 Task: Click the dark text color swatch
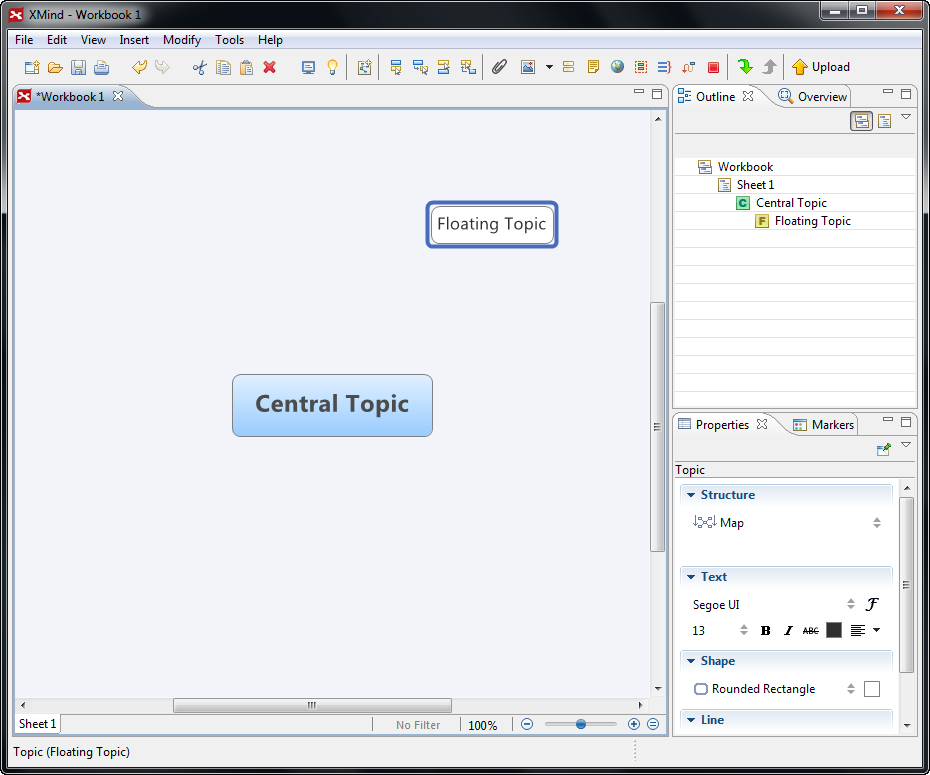pyautogui.click(x=834, y=630)
